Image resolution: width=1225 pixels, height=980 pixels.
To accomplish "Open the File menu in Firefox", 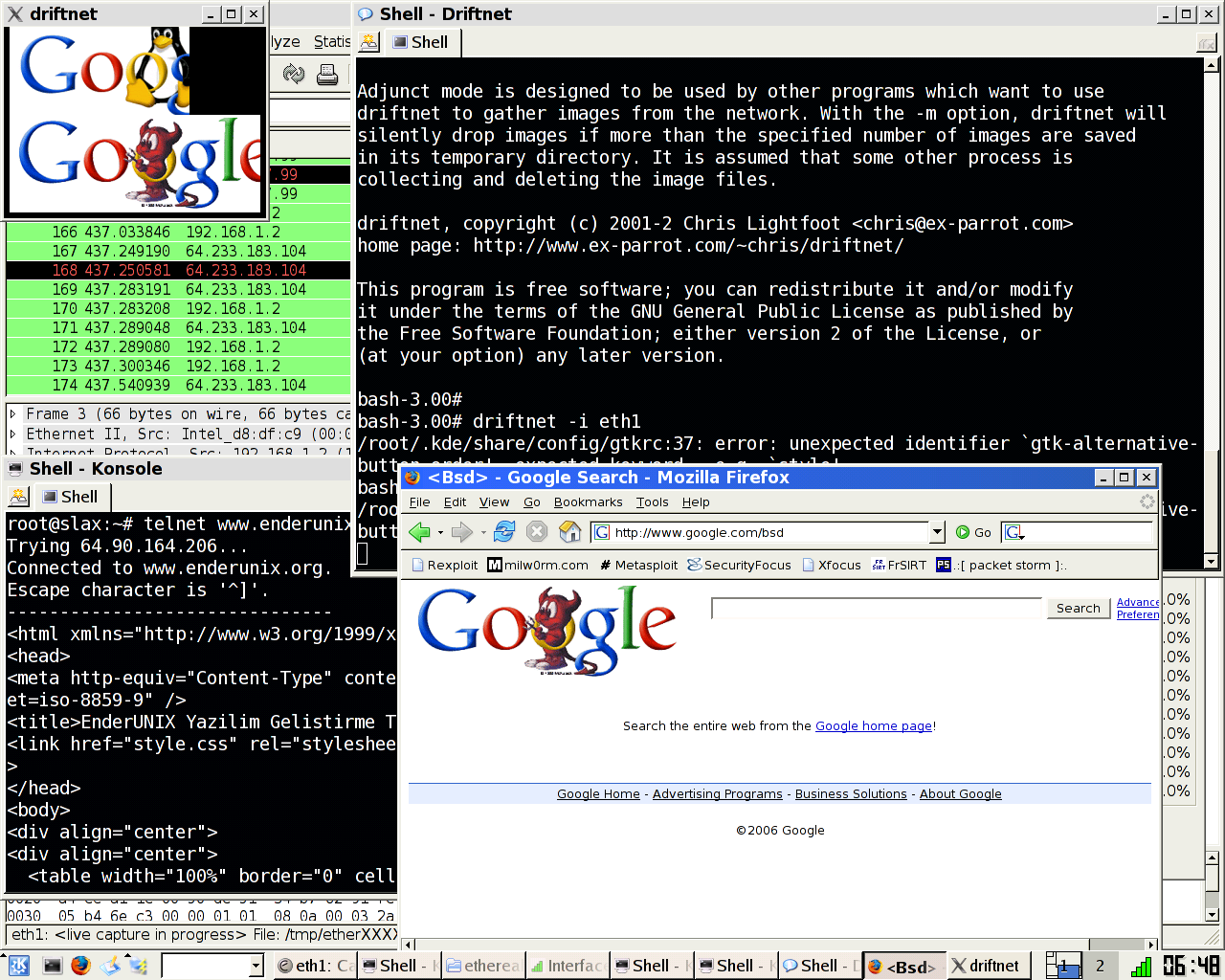I will [x=420, y=502].
